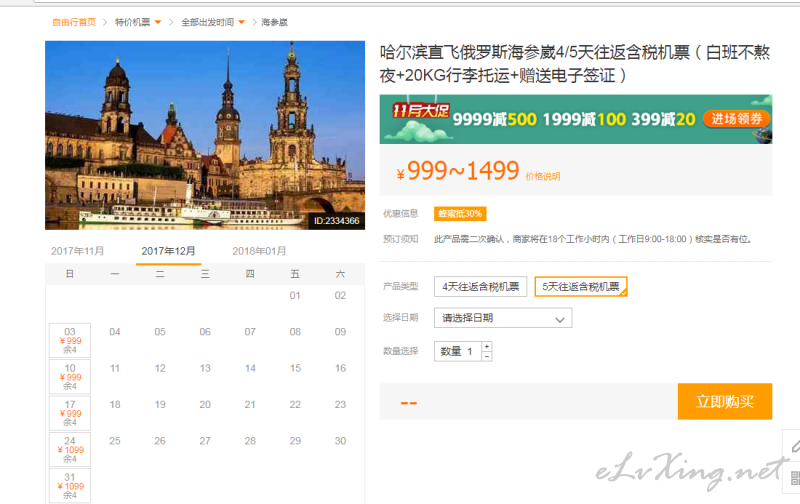The width and height of the screenshot is (800, 504).
Task: Select December 03 priced ¥999
Action: [70, 340]
